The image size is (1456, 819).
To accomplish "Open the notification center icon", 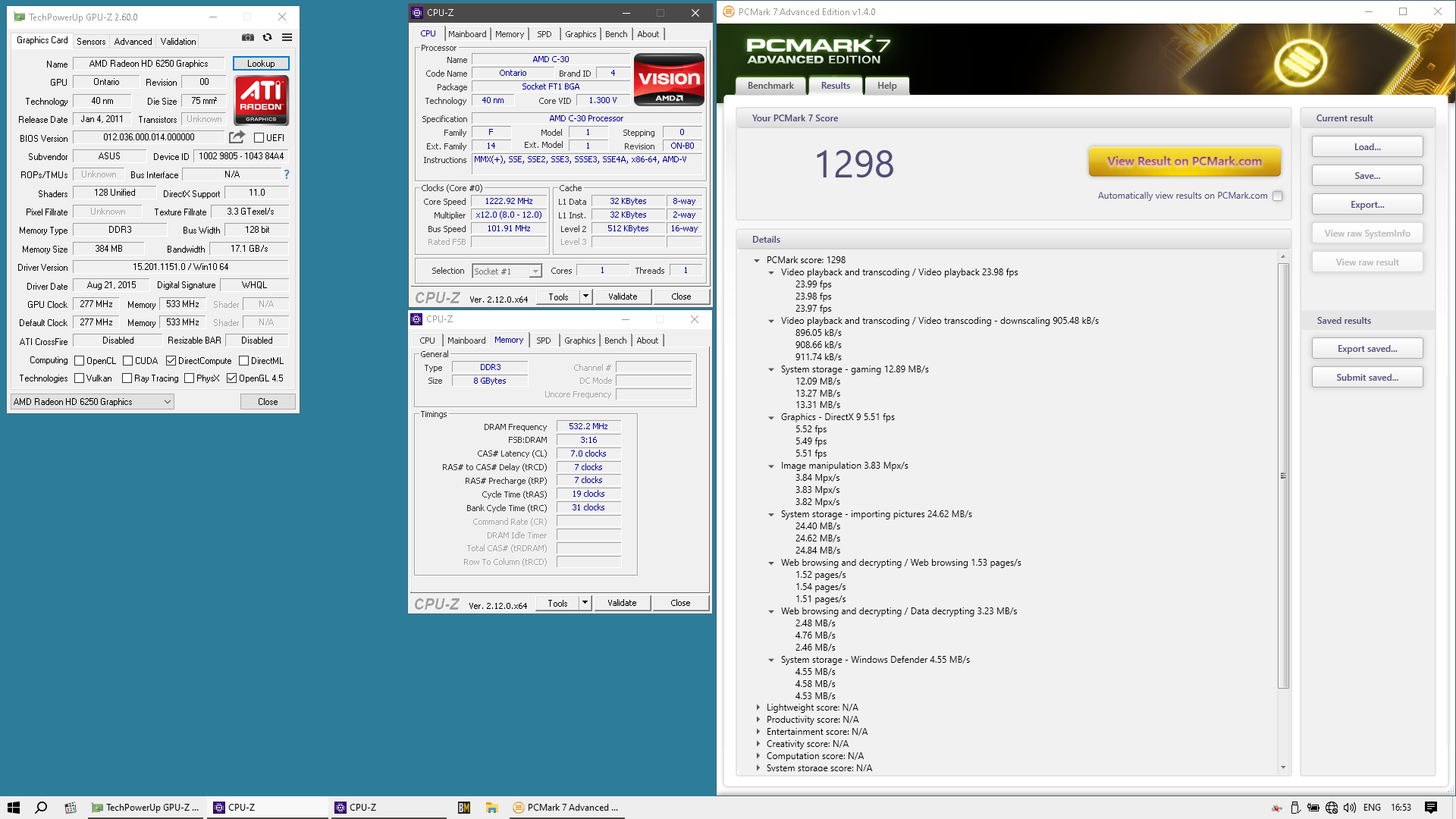I will click(1431, 808).
